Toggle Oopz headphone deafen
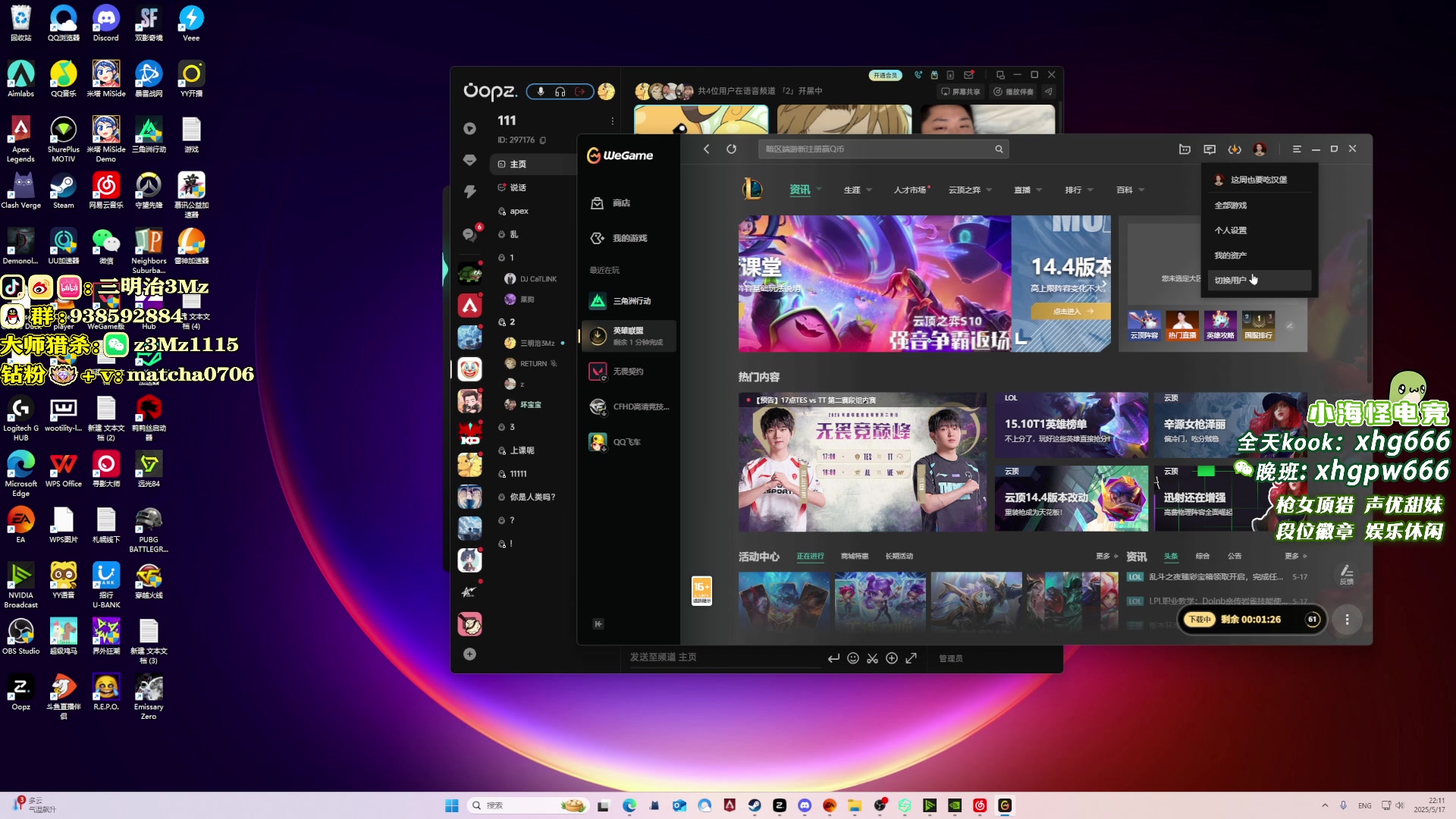Image resolution: width=1456 pixels, height=819 pixels. 560,92
